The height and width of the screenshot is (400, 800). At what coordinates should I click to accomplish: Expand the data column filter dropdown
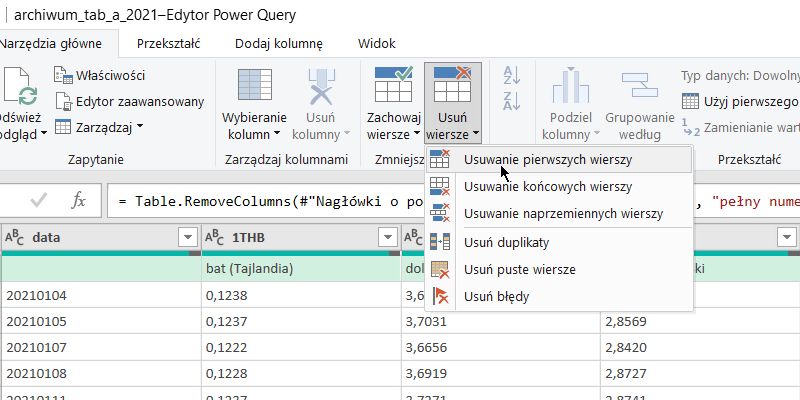[186, 237]
